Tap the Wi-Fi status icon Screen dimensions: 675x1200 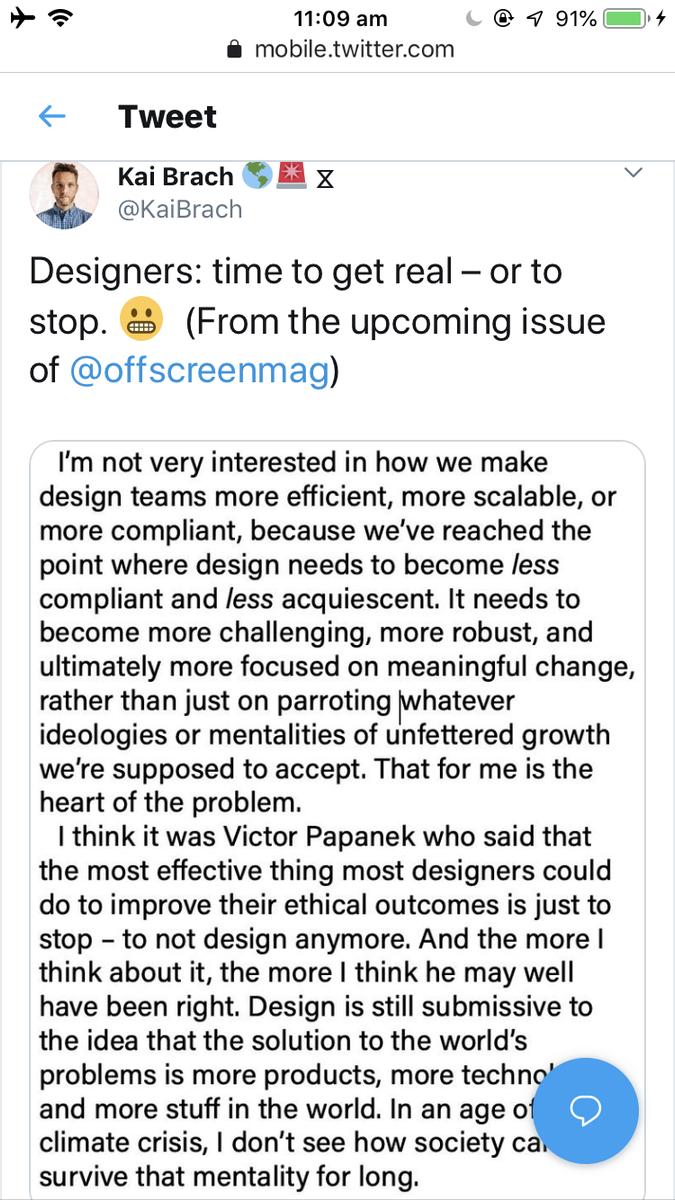(65, 18)
